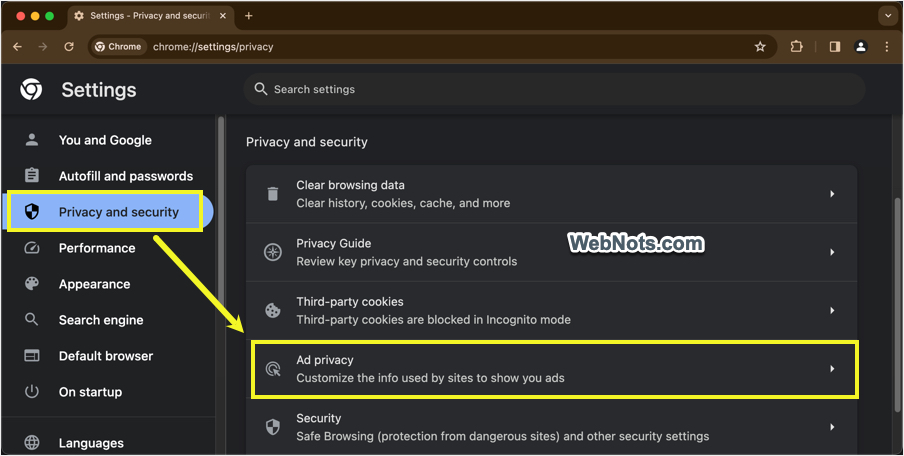Click the Default browser window icon

(x=32, y=356)
